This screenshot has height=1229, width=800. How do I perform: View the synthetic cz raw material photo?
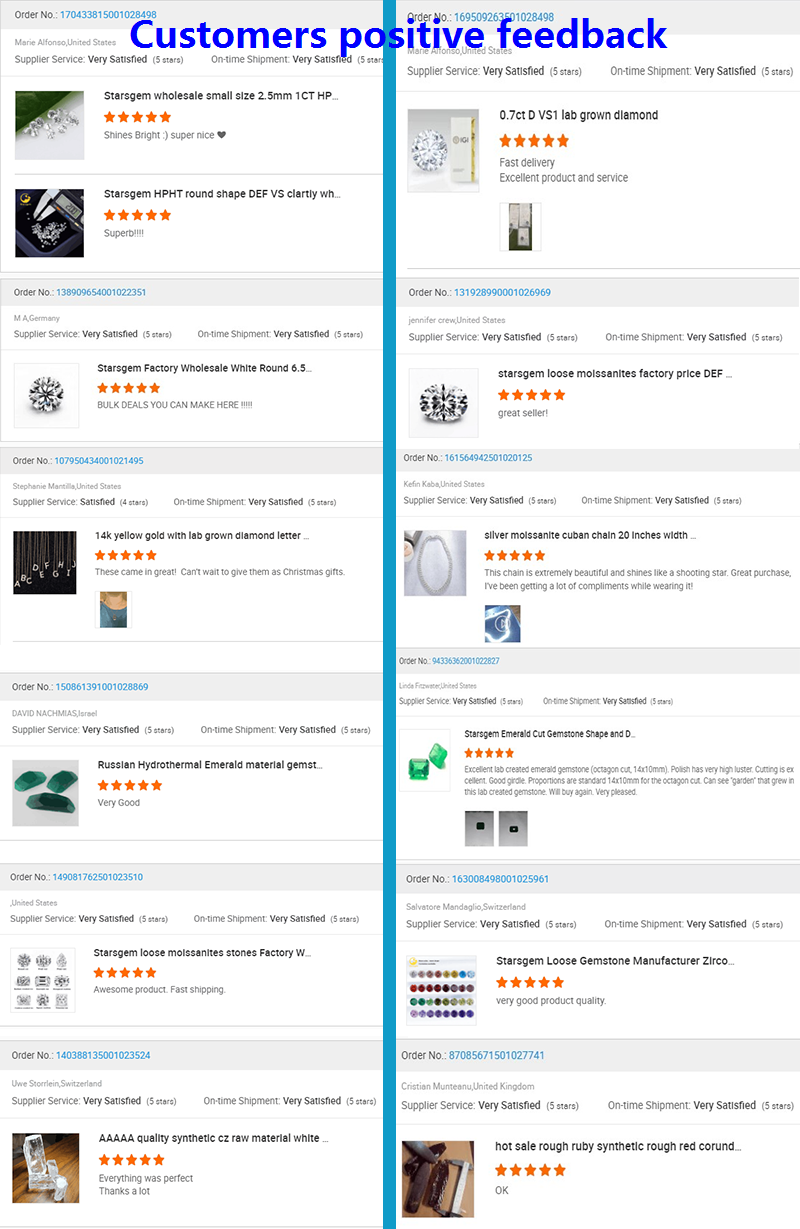point(45,1167)
